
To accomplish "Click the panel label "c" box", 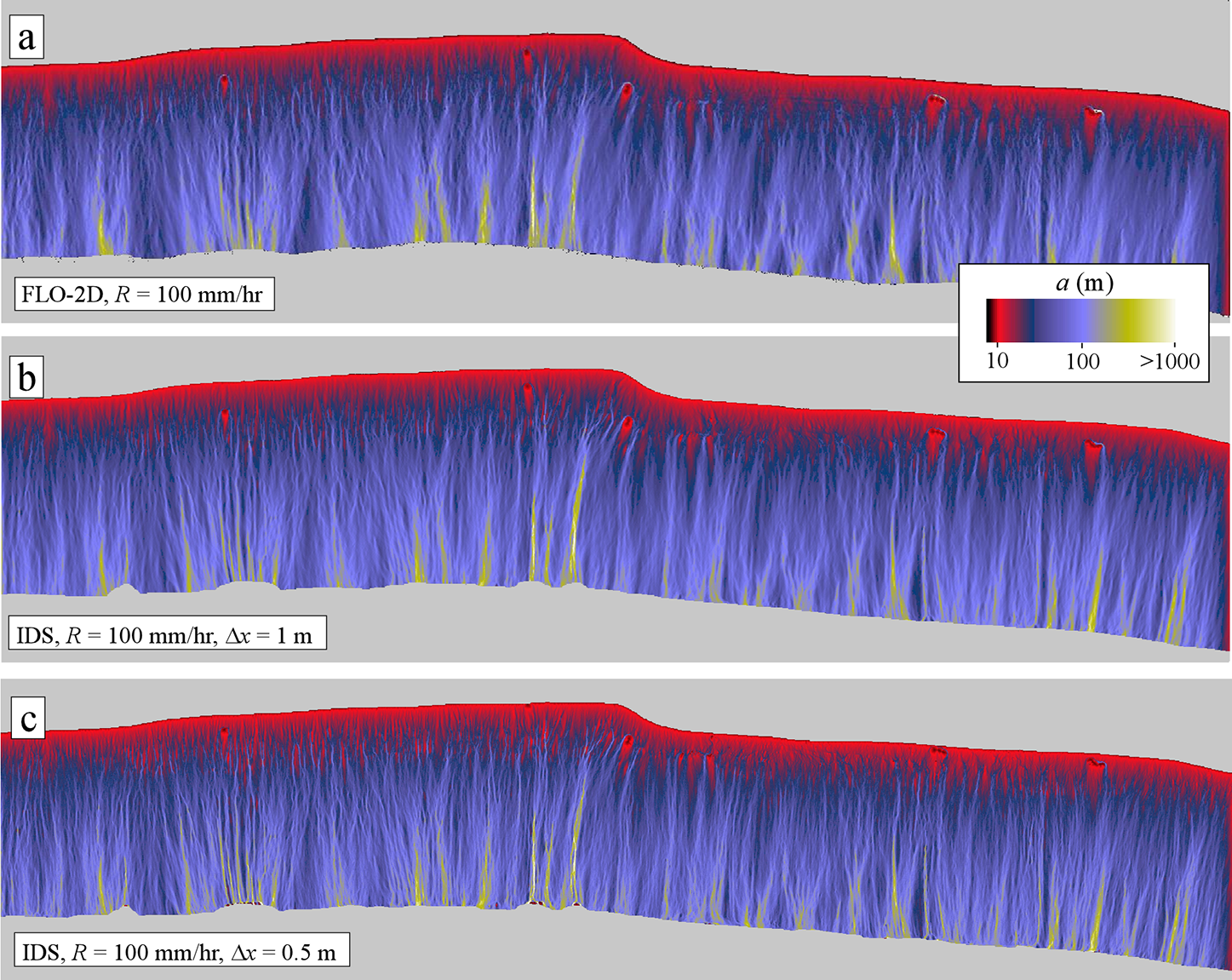I will pyautogui.click(x=27, y=719).
